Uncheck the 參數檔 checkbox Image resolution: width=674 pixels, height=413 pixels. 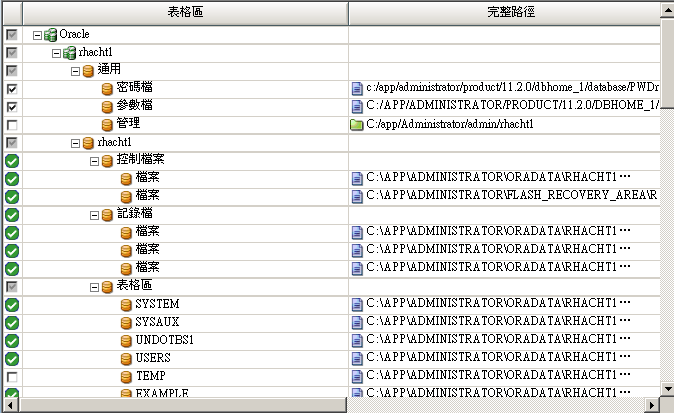12,107
